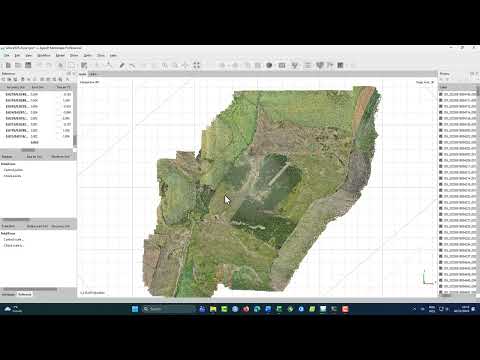Select the rectangle selection tool
This screenshot has width=480, height=360.
[x=72, y=65]
